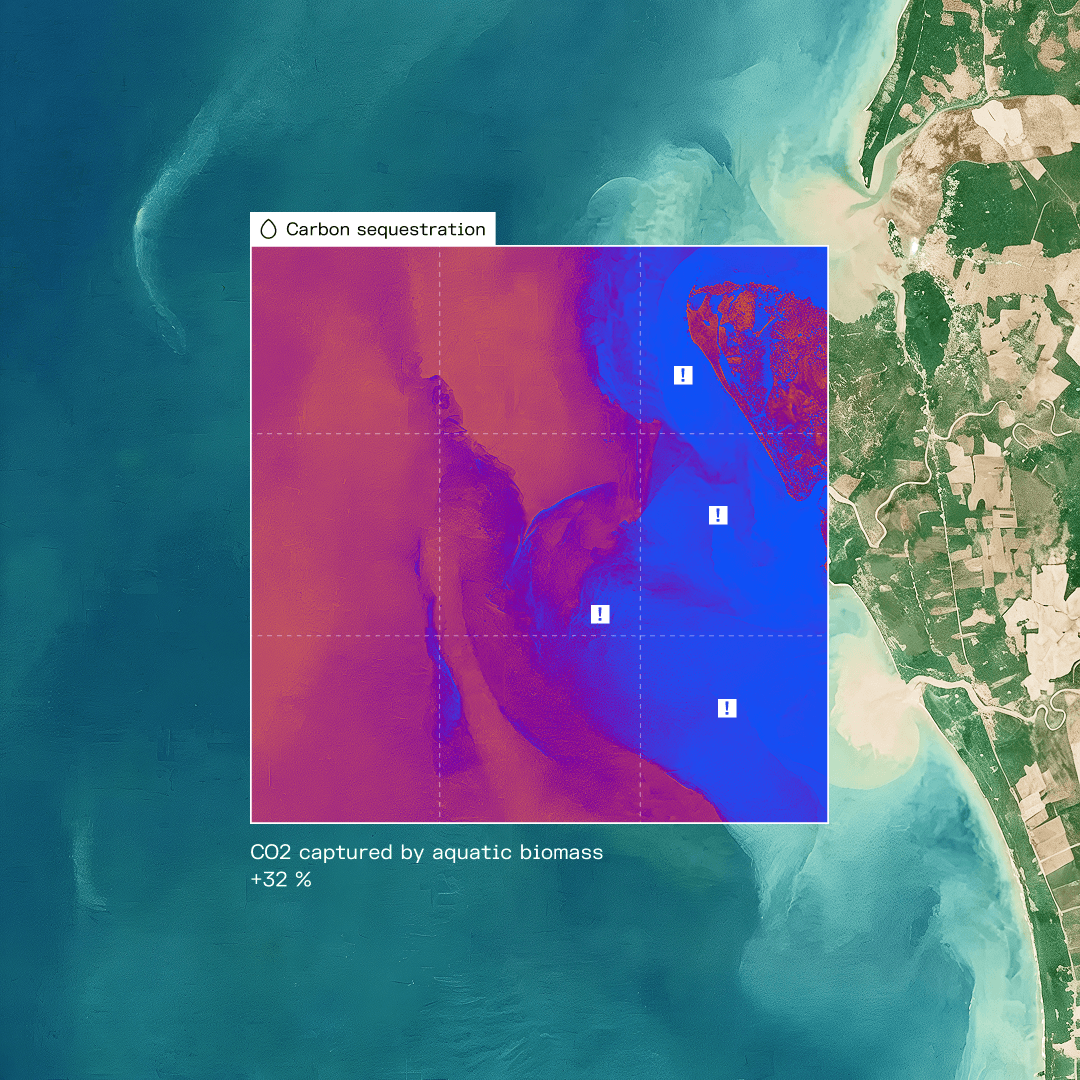Select the lowest alert marker on the heatmap
The height and width of the screenshot is (1080, 1080).
click(727, 708)
